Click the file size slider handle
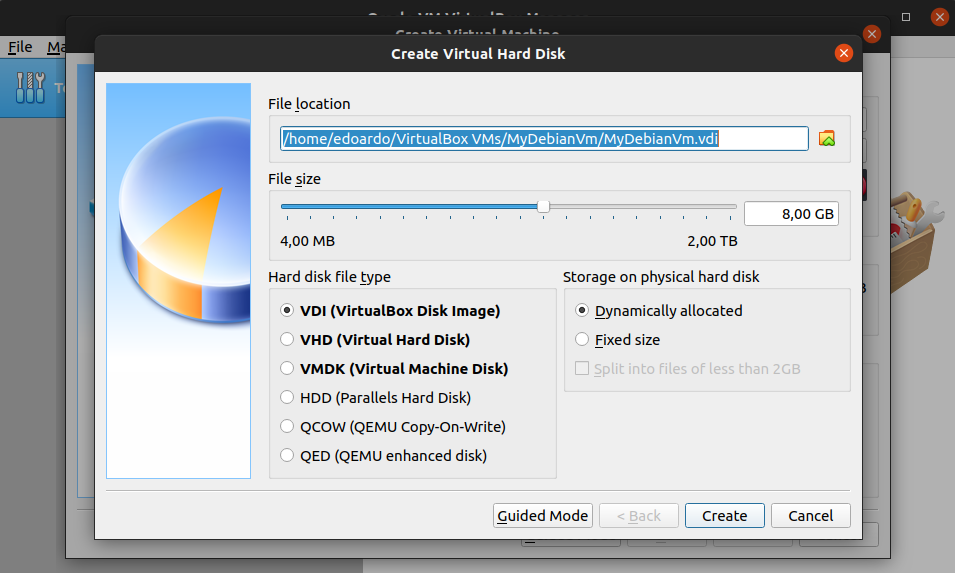 543,207
